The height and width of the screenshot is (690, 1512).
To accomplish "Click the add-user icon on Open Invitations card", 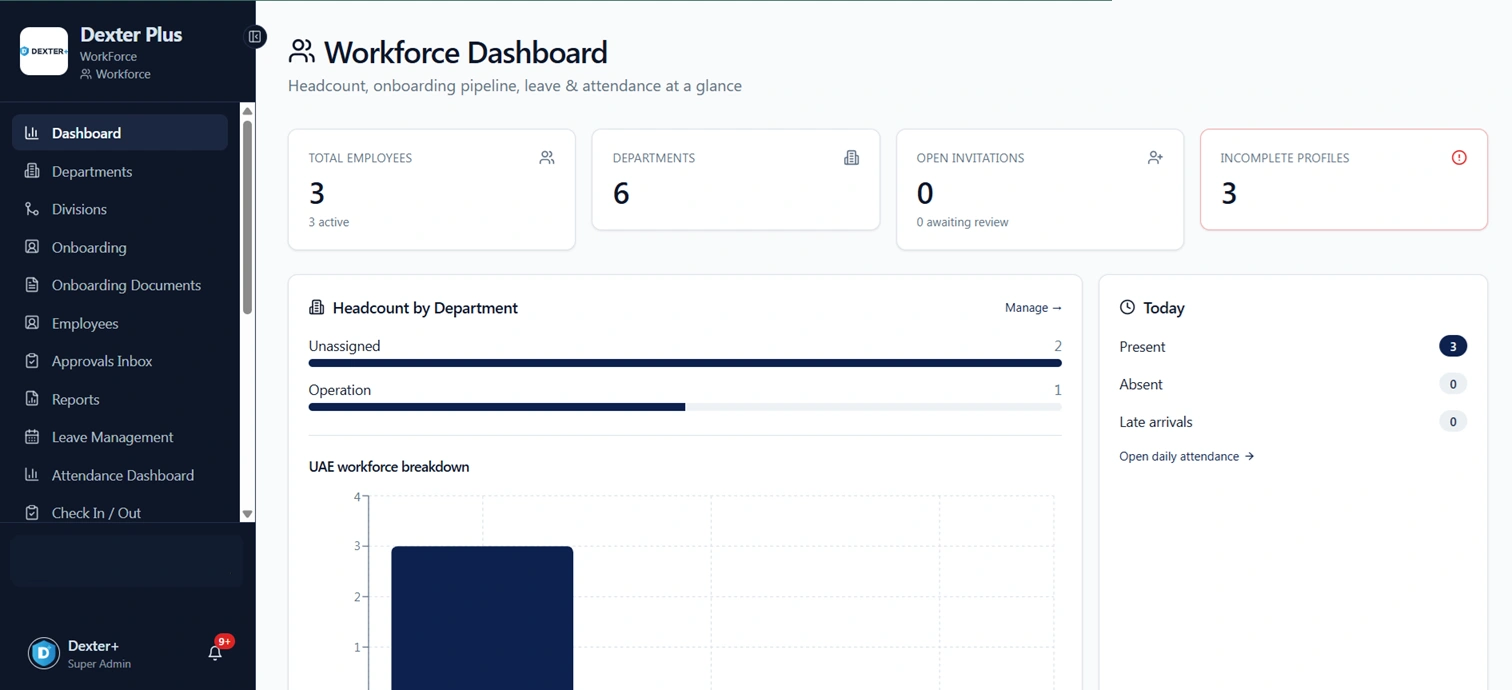I will tap(1155, 158).
